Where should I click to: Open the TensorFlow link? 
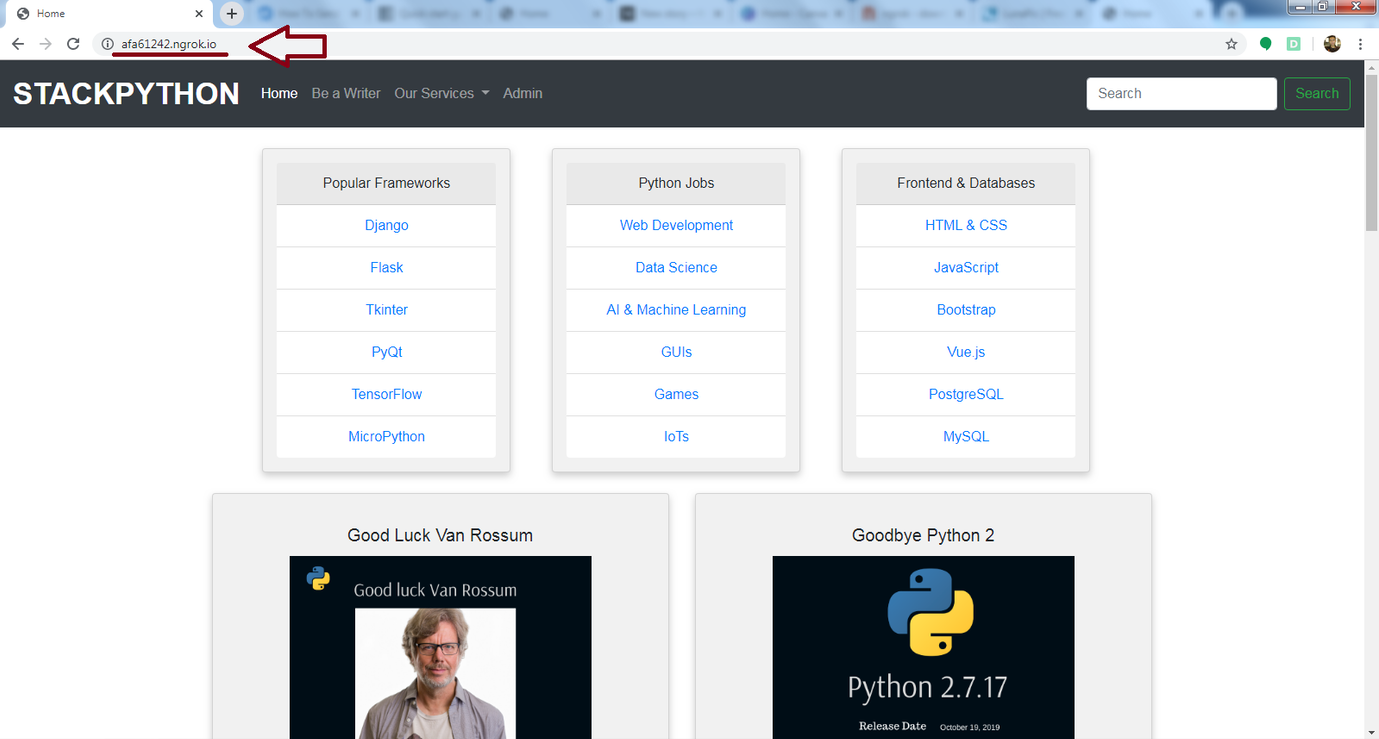pos(386,394)
